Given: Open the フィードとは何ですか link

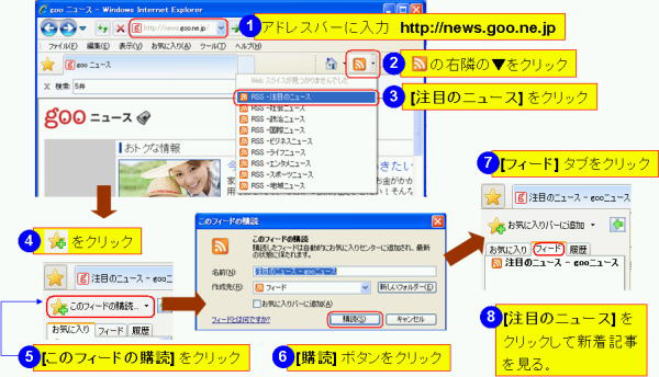Looking at the screenshot, I should [x=241, y=320].
